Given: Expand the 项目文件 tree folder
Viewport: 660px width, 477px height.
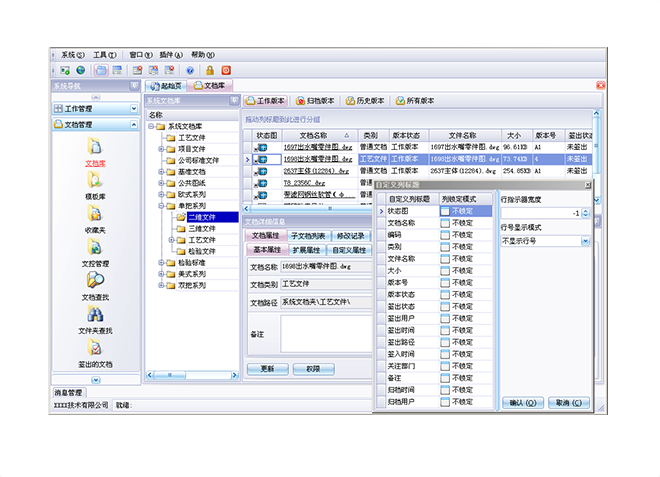Looking at the screenshot, I should click(161, 149).
